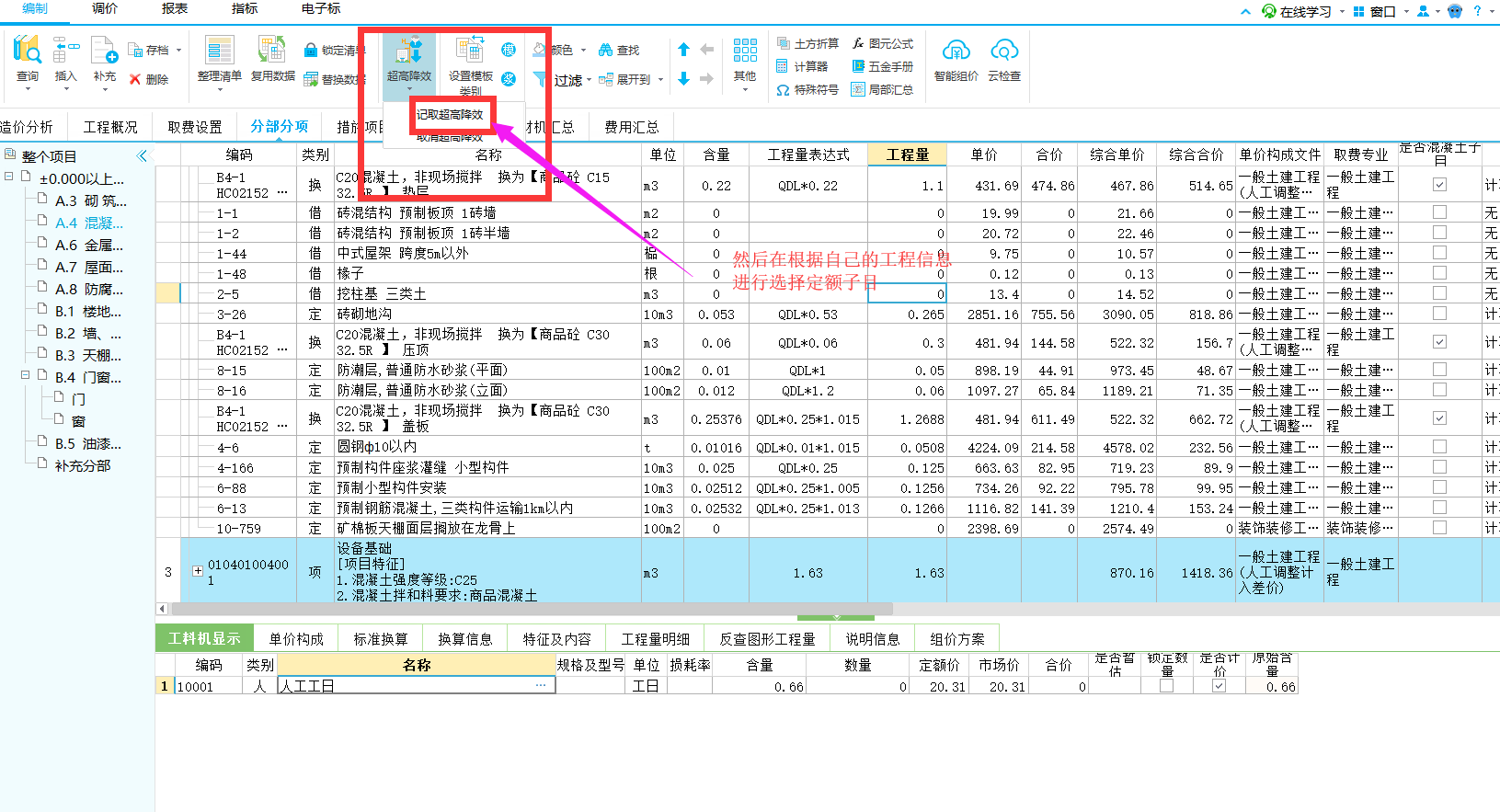Open 土方折算 earthwork conversion tool
The image size is (1500, 812).
point(808,43)
